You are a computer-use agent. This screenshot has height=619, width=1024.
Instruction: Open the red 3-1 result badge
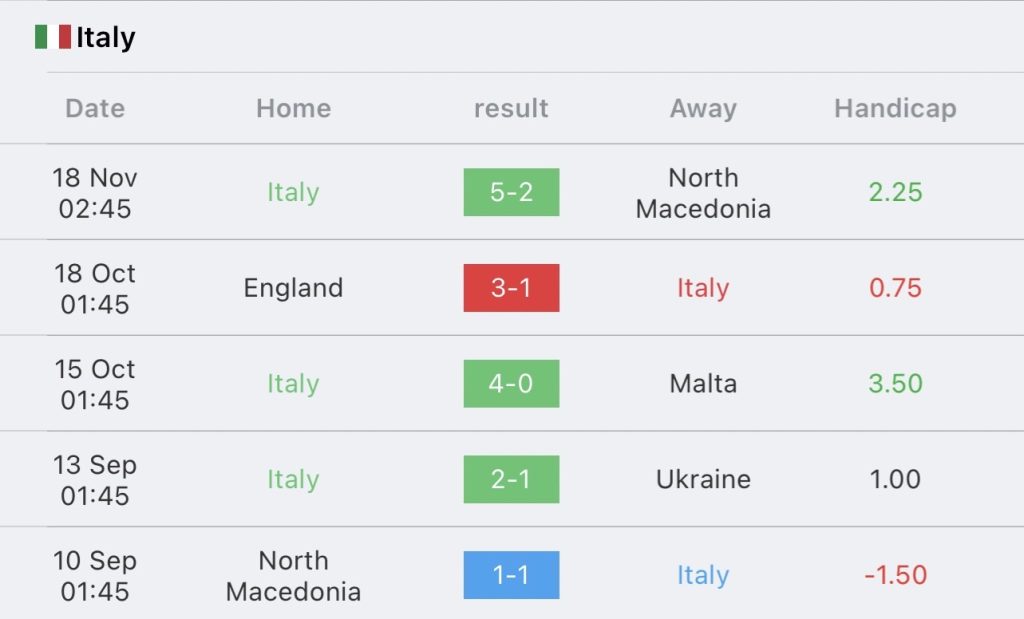[x=511, y=288]
